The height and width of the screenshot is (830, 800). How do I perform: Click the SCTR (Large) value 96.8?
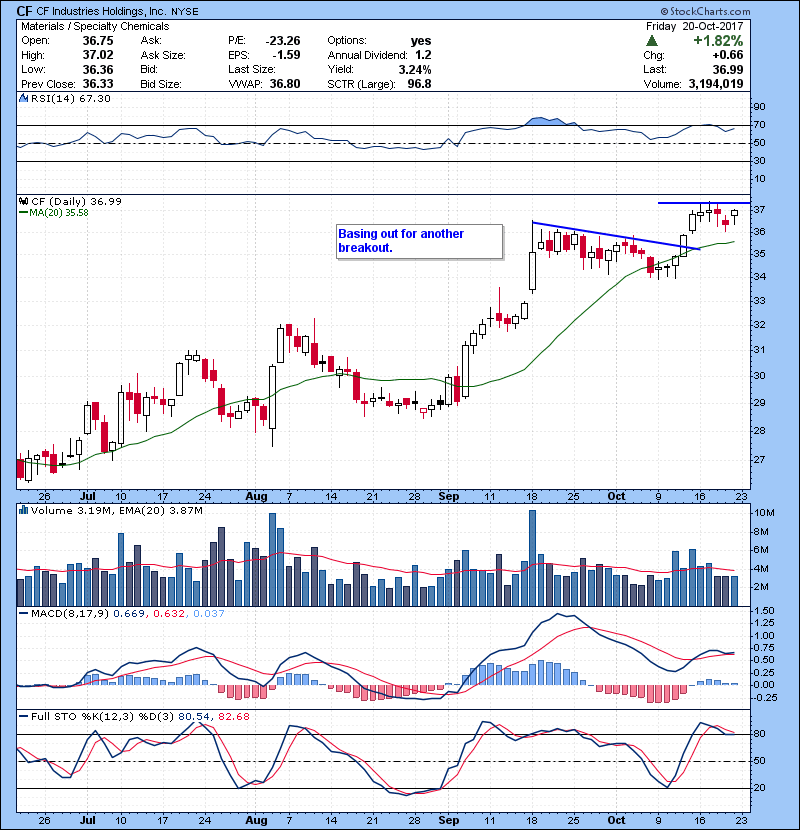[x=419, y=84]
